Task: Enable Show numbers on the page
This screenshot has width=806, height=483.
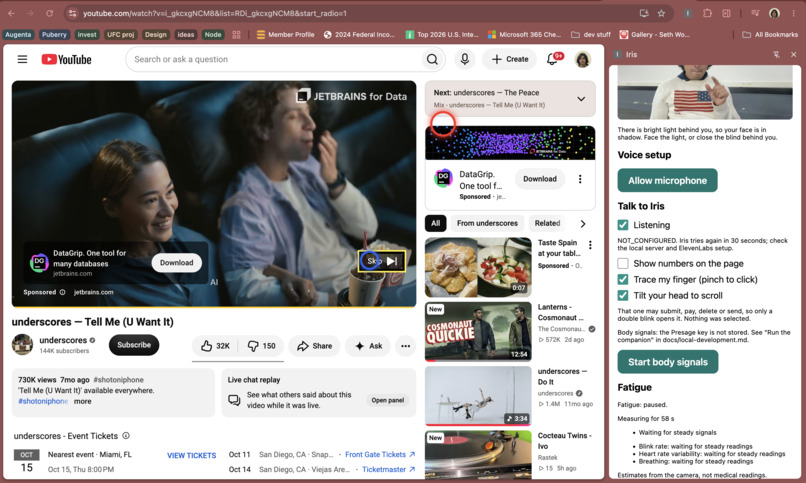Action: coord(623,264)
